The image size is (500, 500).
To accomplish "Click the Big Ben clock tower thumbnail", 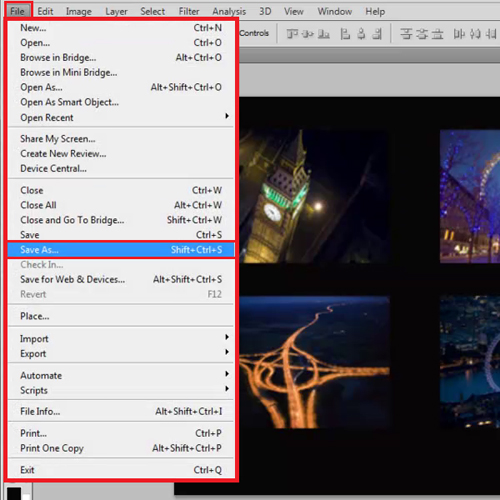I will click(x=314, y=196).
